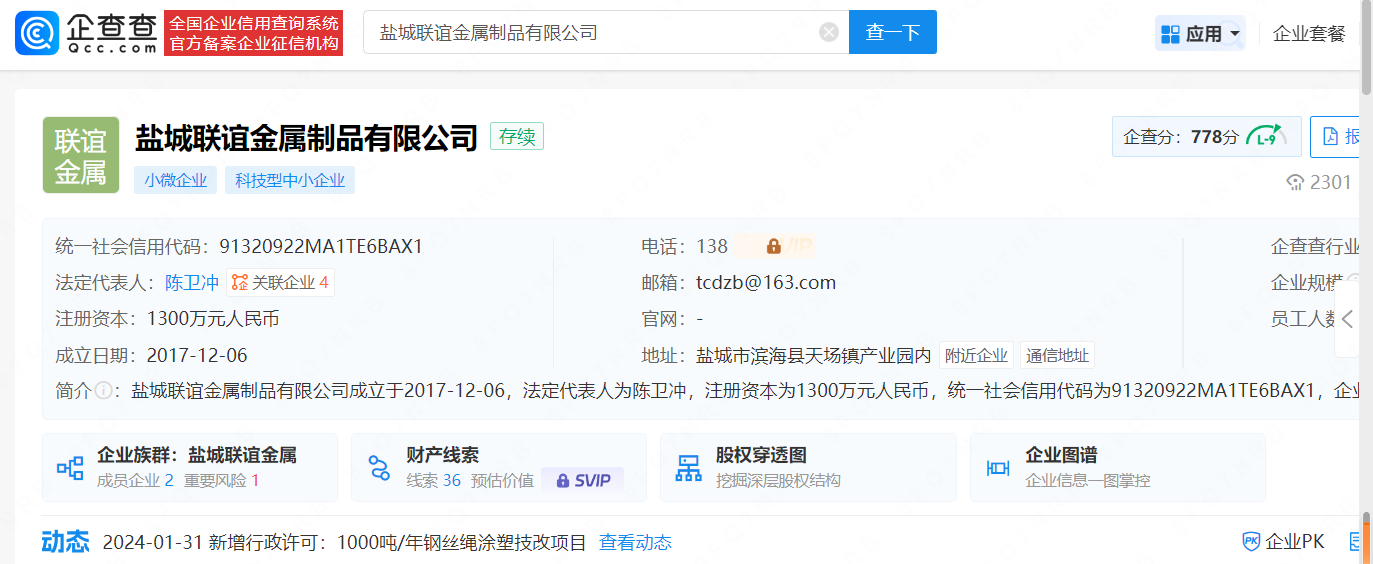Click the 企业族群 hierarchy icon
The image size is (1373, 564).
(x=70, y=467)
